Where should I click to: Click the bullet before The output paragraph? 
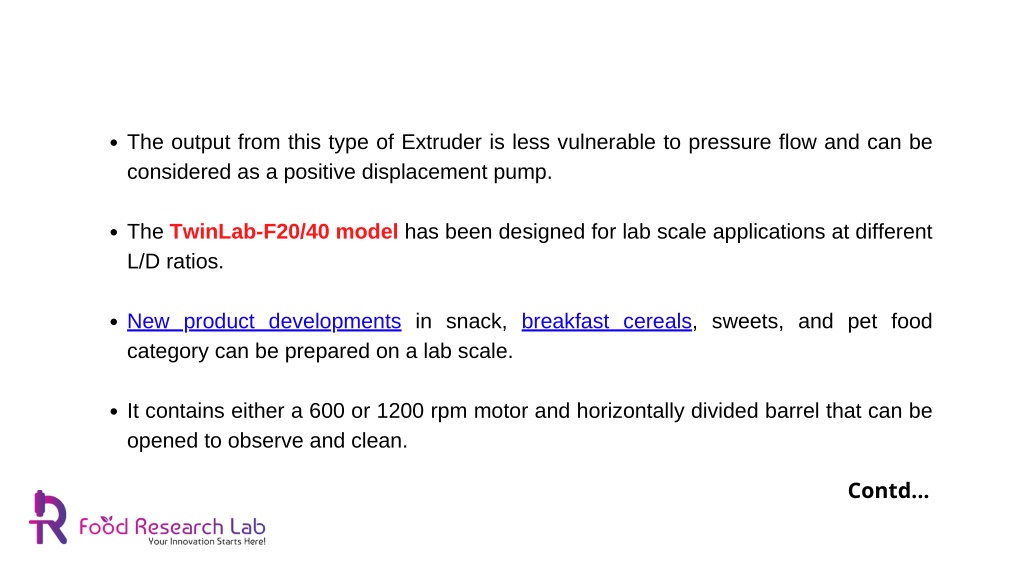click(114, 142)
